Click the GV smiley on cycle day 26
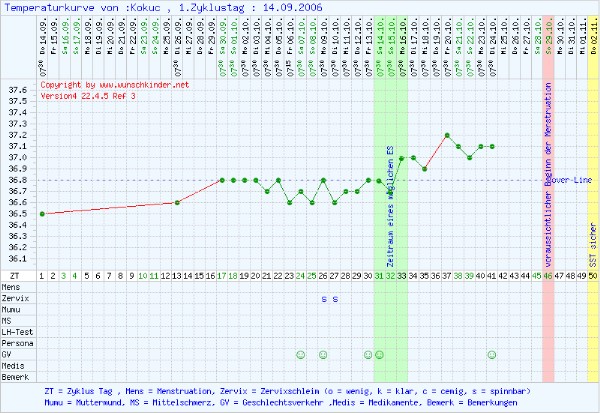The width and height of the screenshot is (600, 413). pos(323,354)
